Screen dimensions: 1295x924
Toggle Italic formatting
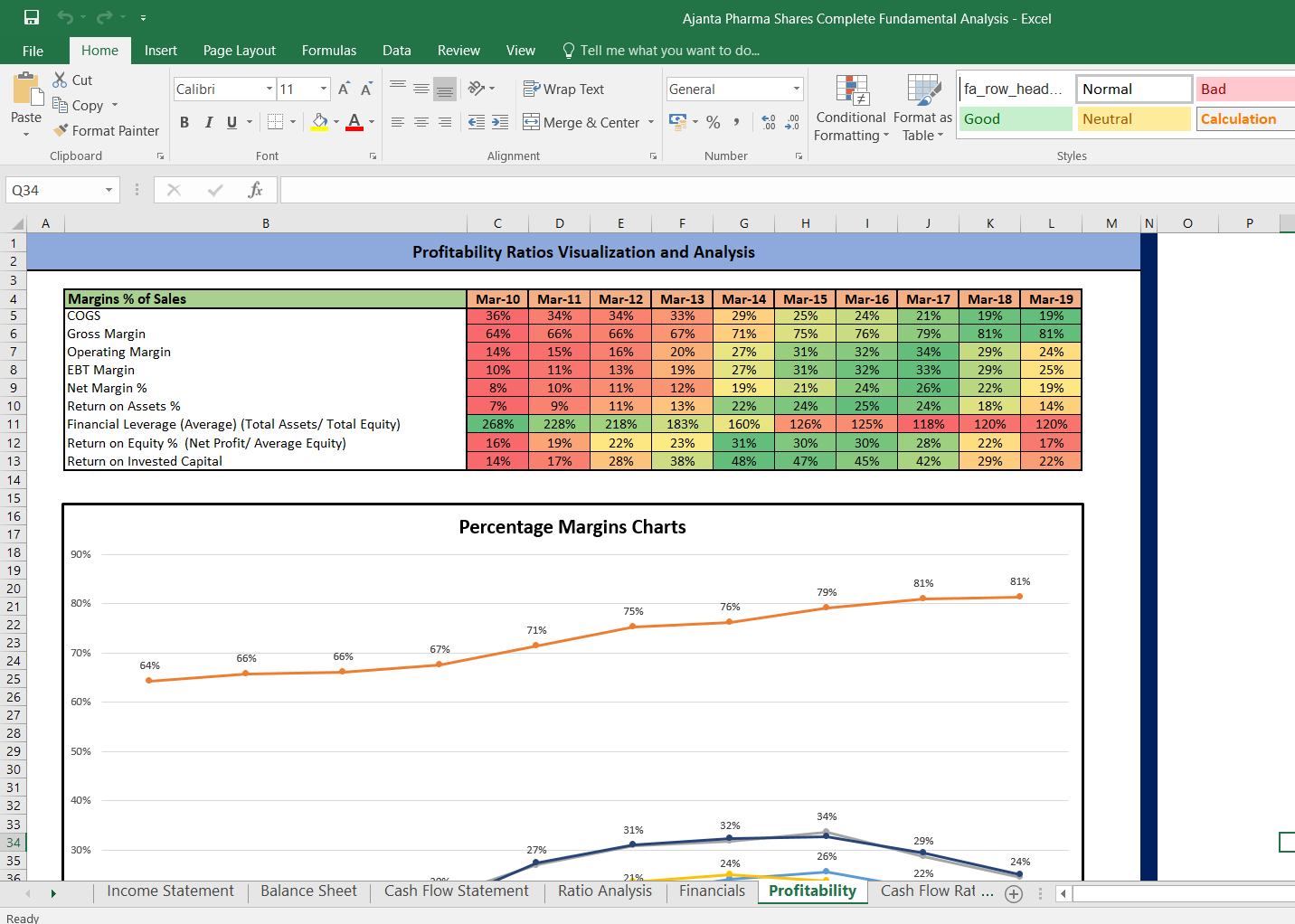pos(208,122)
